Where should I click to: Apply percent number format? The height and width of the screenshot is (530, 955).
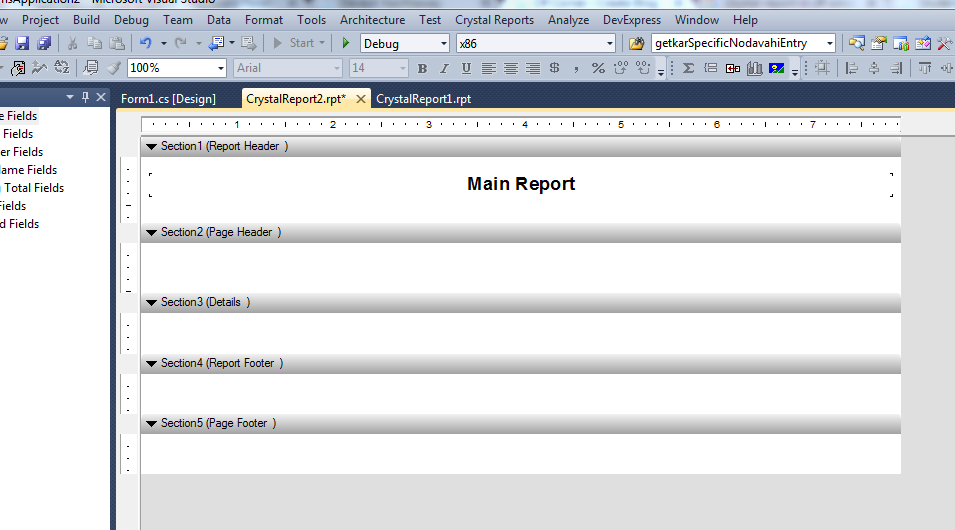(598, 68)
